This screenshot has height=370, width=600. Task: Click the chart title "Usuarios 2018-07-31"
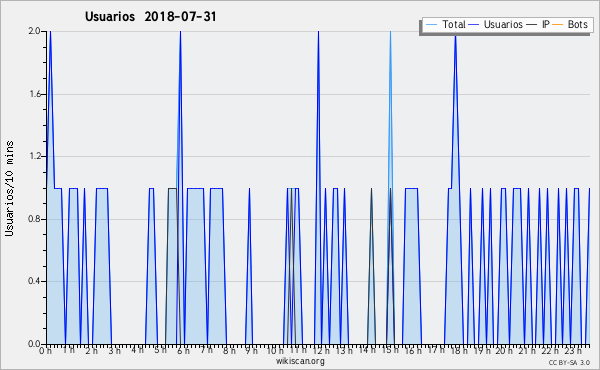[150, 16]
